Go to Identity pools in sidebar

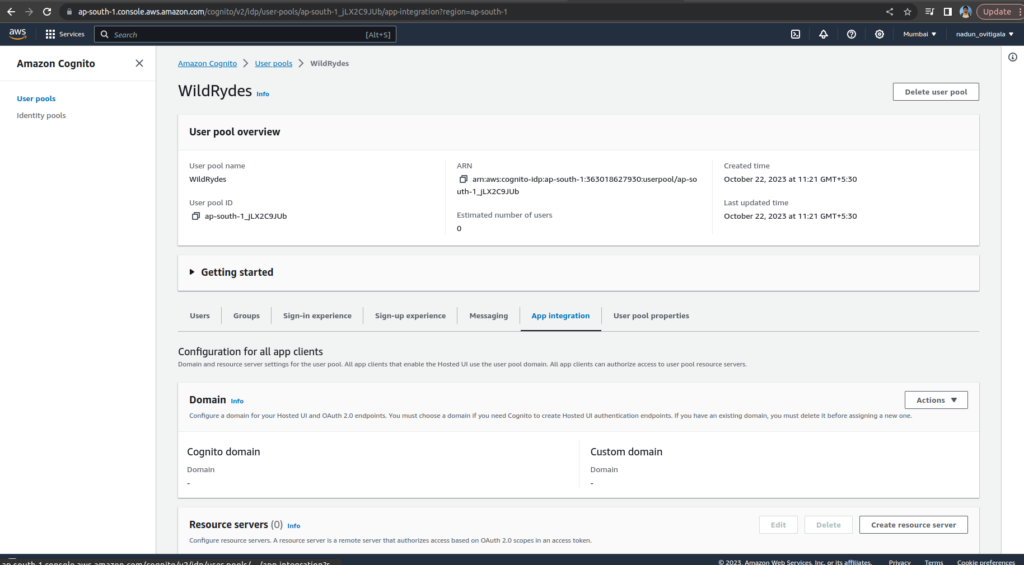click(41, 116)
